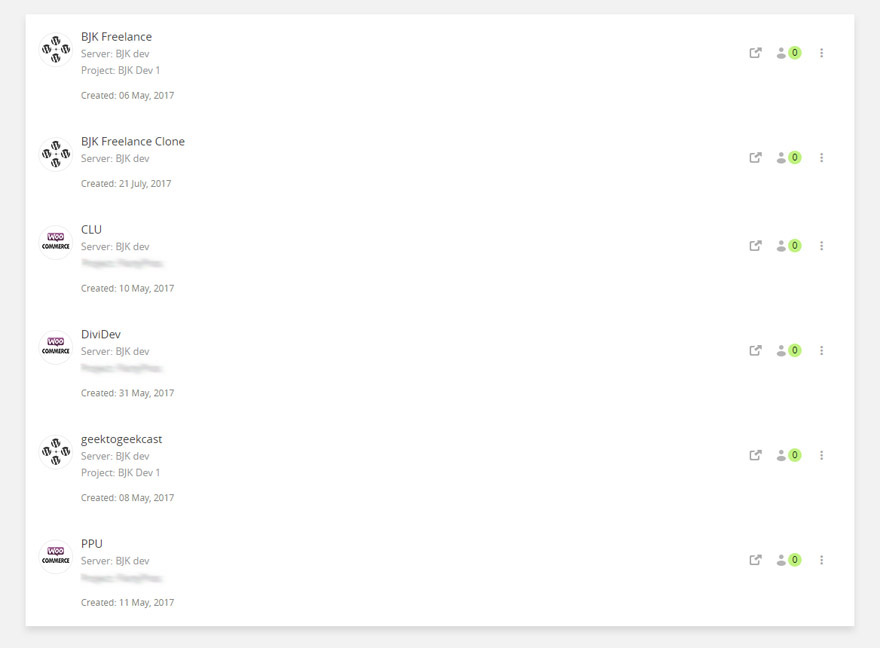Show DiviDev team members count
Viewport: 880px width, 648px height.
788,351
